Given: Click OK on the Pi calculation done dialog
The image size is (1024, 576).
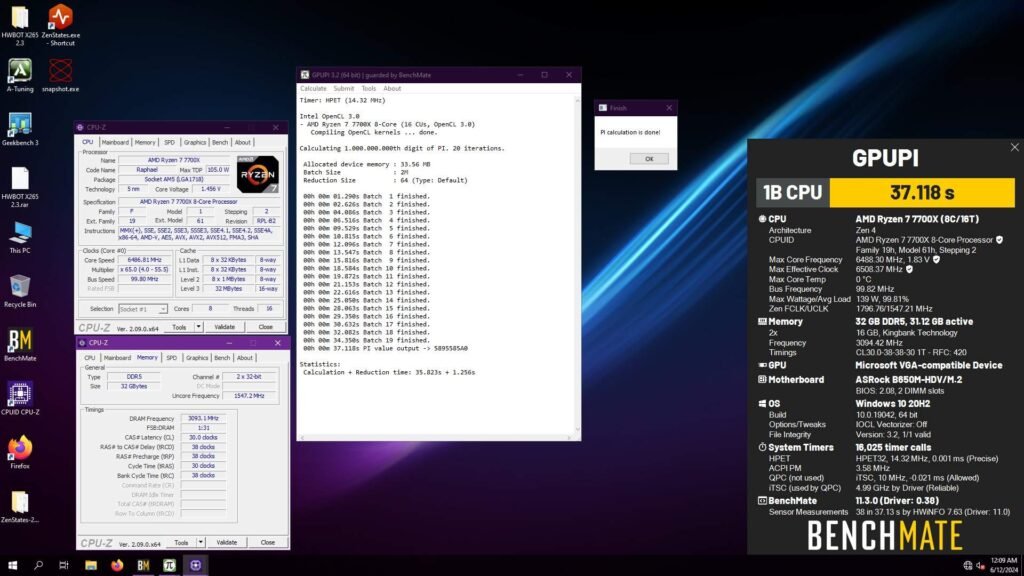Looking at the screenshot, I should click(649, 158).
